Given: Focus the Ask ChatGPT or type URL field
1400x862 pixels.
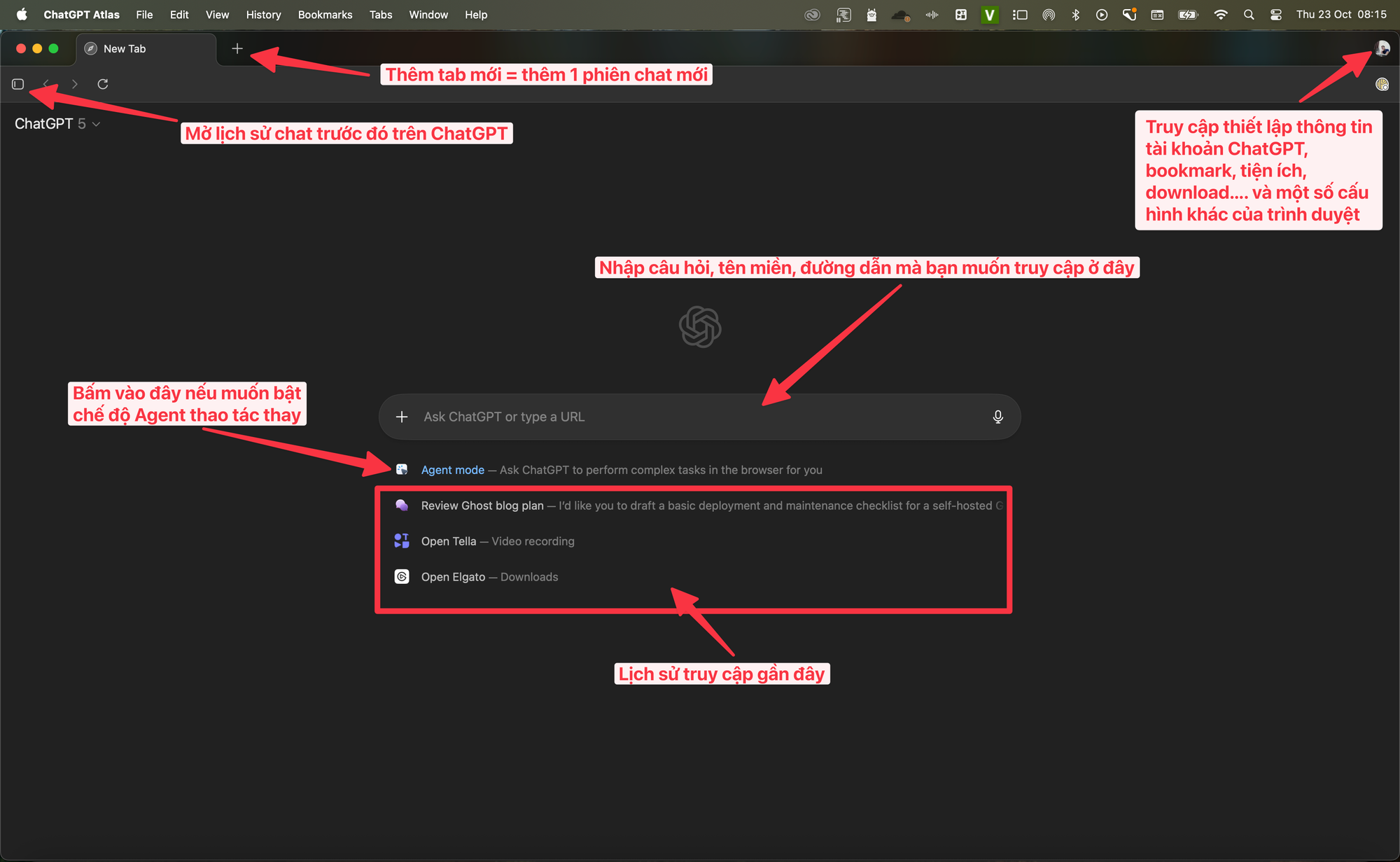Looking at the screenshot, I should pyautogui.click(x=693, y=417).
